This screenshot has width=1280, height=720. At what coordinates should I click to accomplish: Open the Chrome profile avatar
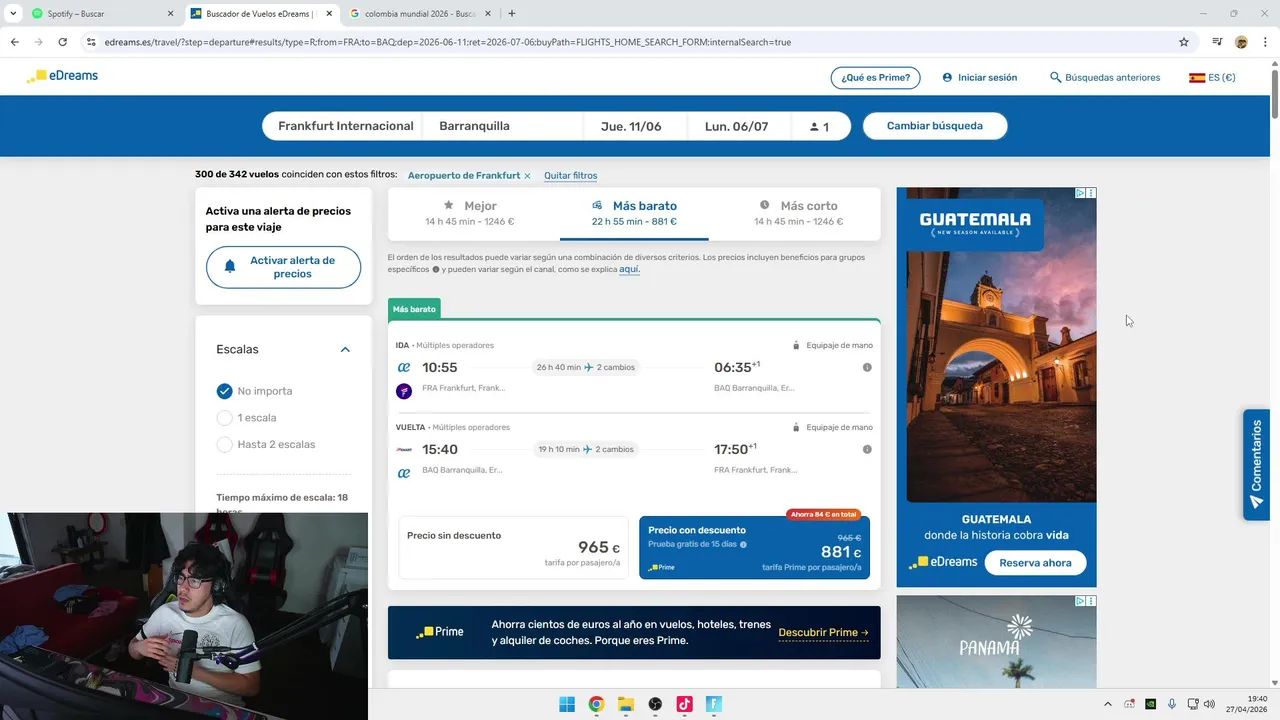click(1241, 42)
